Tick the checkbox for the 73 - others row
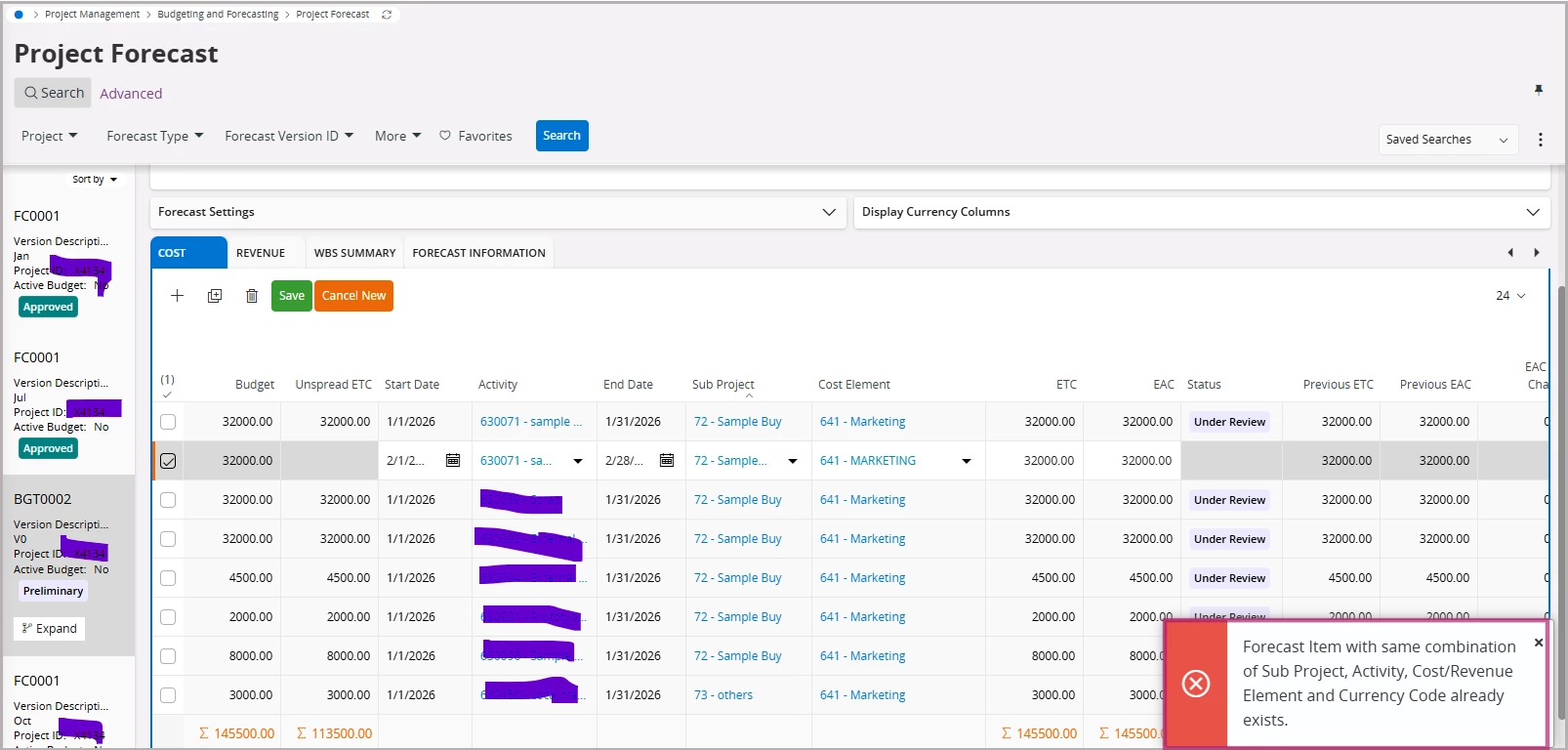 point(168,695)
